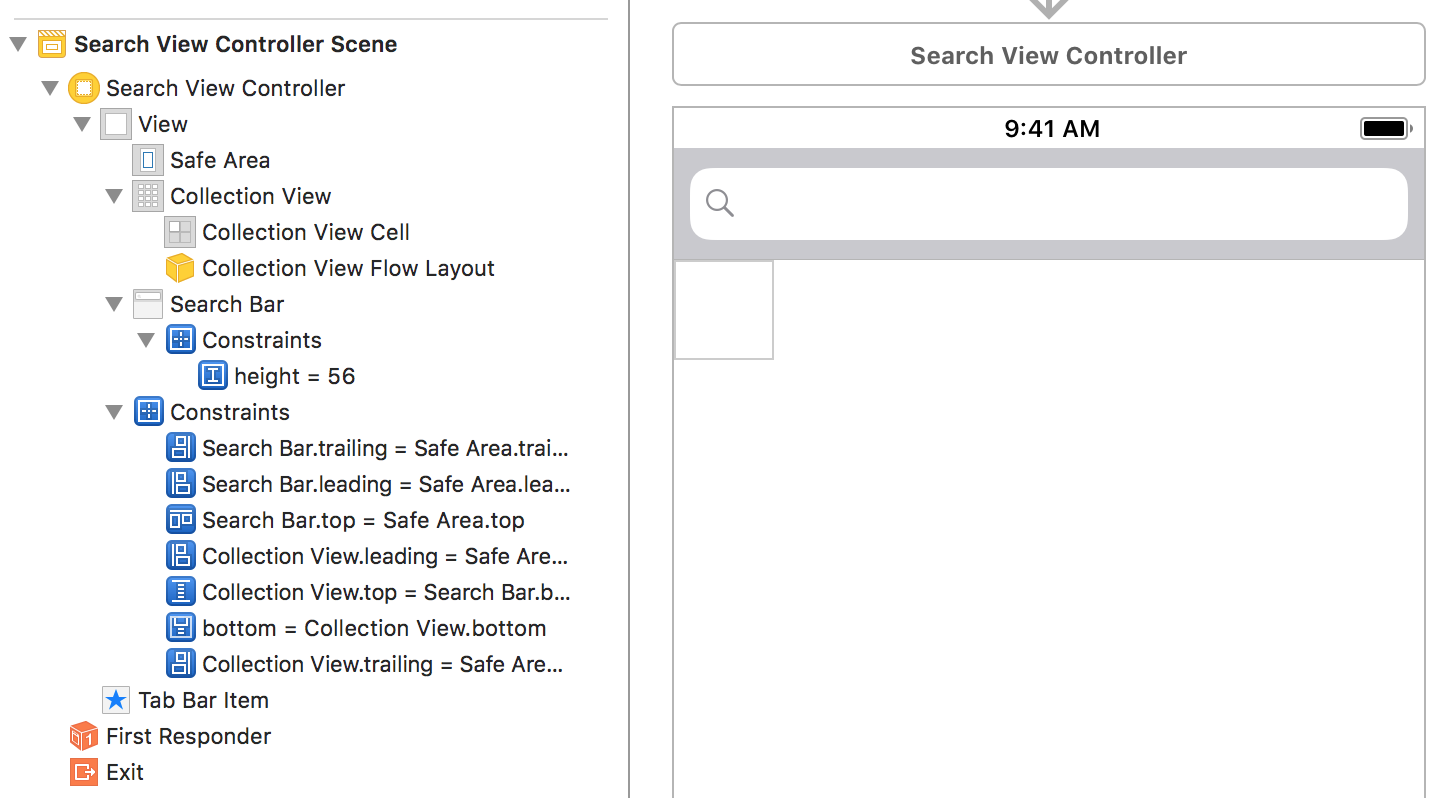Viewport: 1445px width, 798px height.
Task: Click the Search View Controller title bar on canvas
Action: (x=1048, y=55)
